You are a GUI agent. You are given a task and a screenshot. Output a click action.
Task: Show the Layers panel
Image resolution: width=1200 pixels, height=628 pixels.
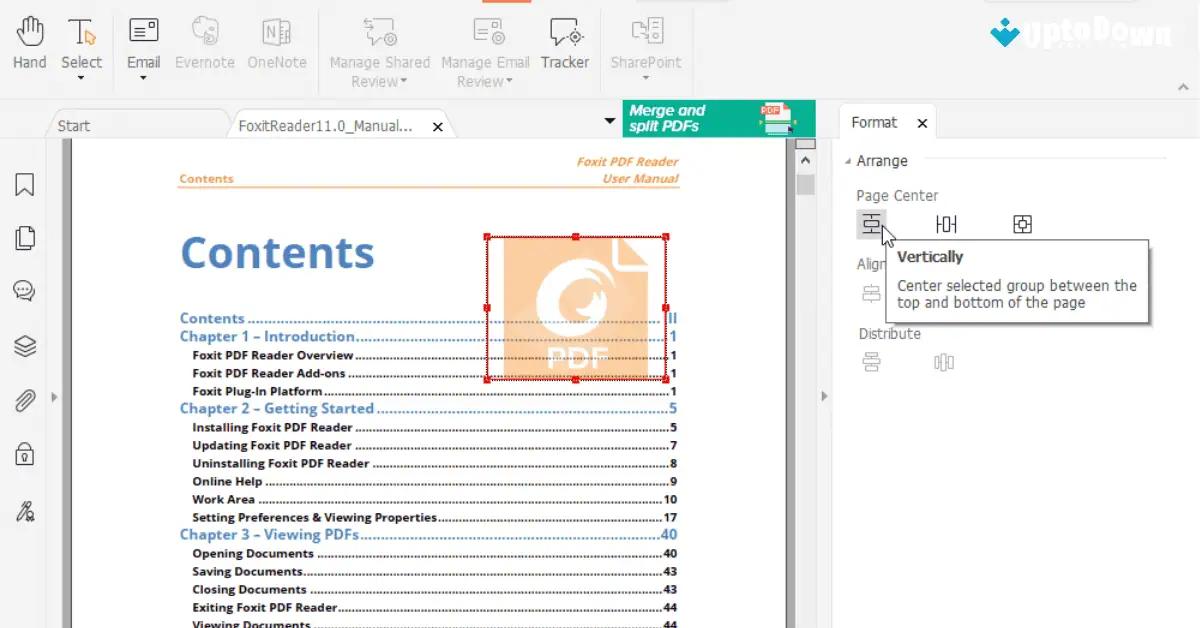tap(25, 346)
